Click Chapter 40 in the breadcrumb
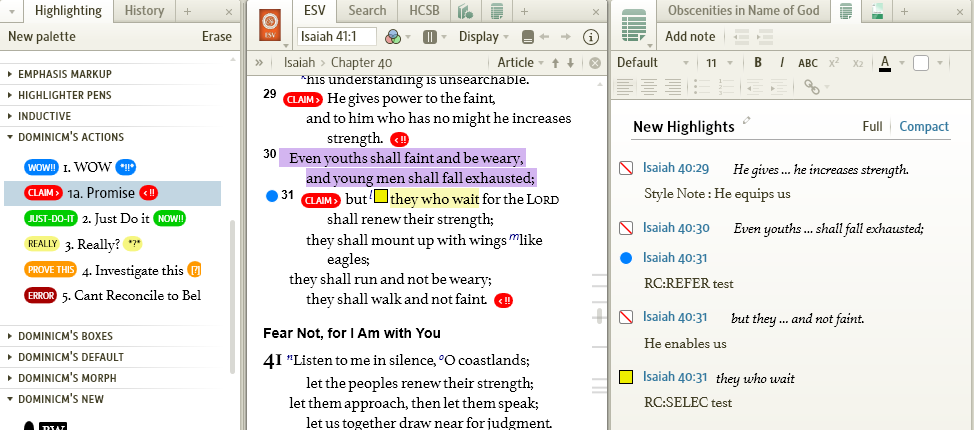This screenshot has height=430, width=974. 362,63
